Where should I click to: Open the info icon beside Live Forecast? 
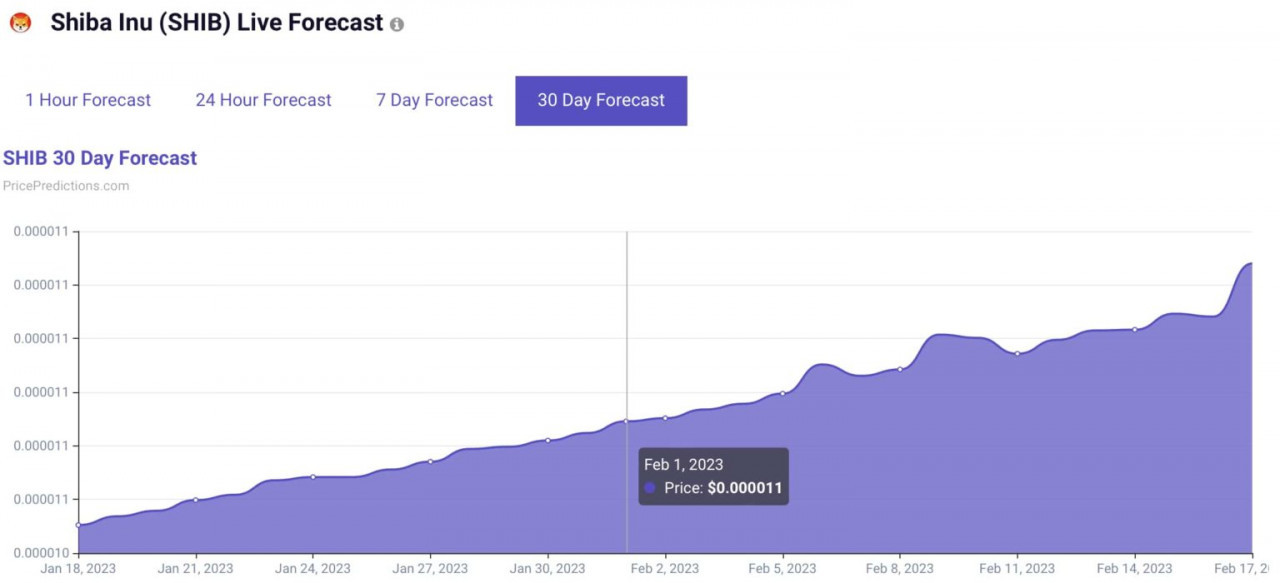pyautogui.click(x=397, y=24)
